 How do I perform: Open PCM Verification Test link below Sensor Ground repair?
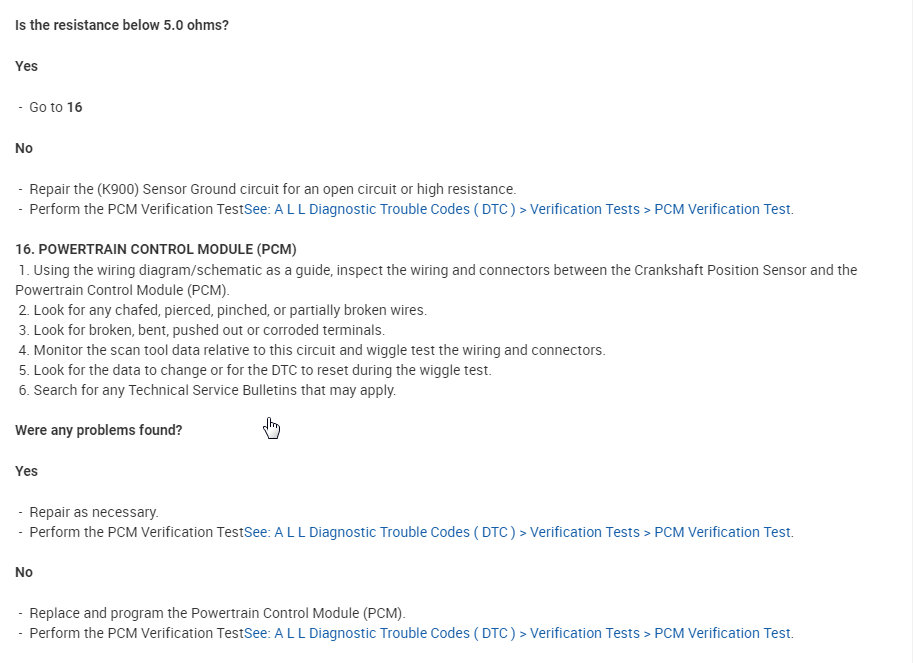click(518, 209)
